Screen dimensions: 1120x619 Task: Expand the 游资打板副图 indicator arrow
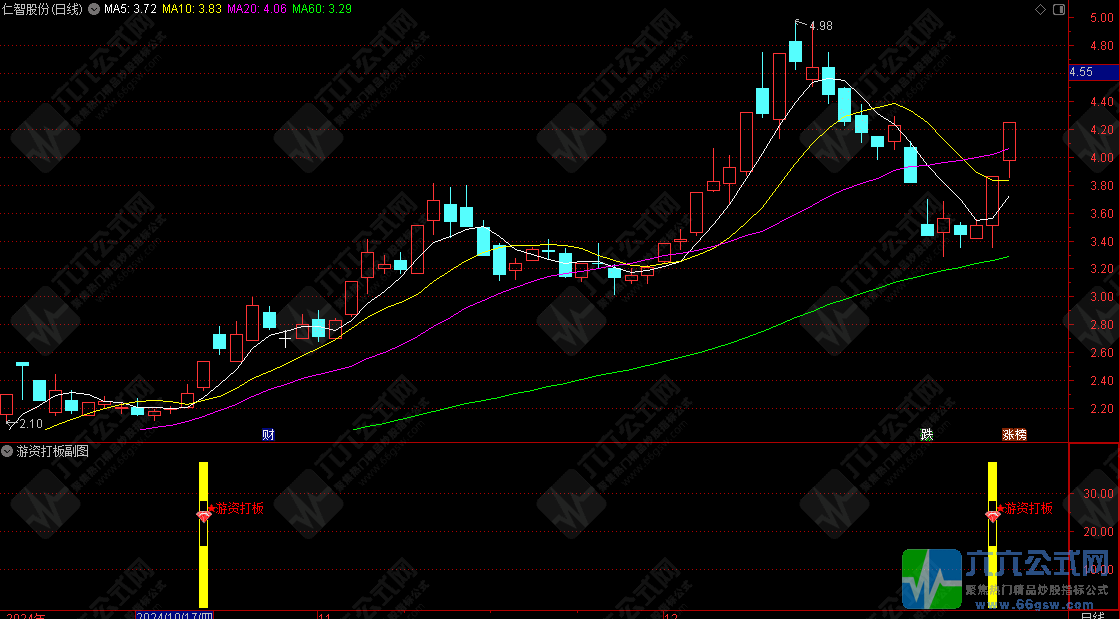click(x=8, y=452)
